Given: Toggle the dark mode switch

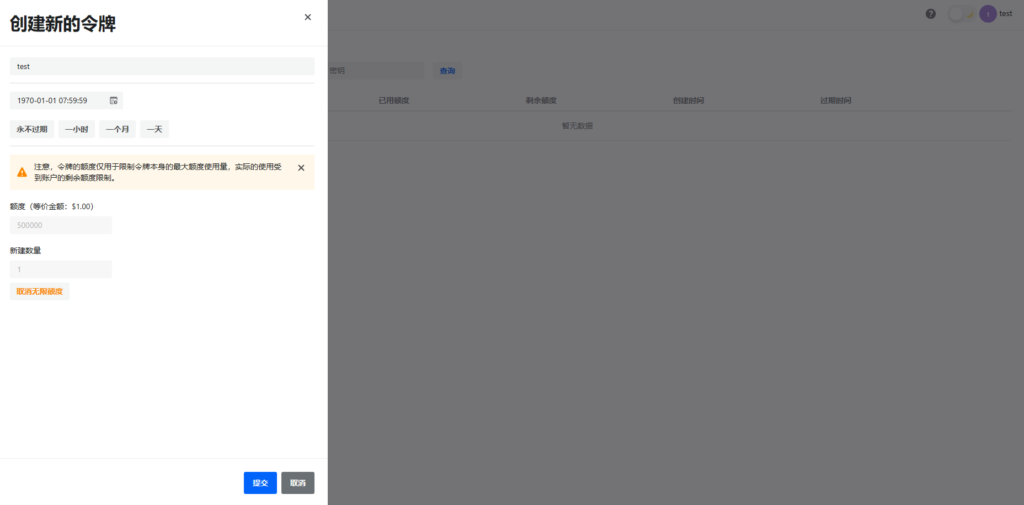Looking at the screenshot, I should [x=961, y=14].
